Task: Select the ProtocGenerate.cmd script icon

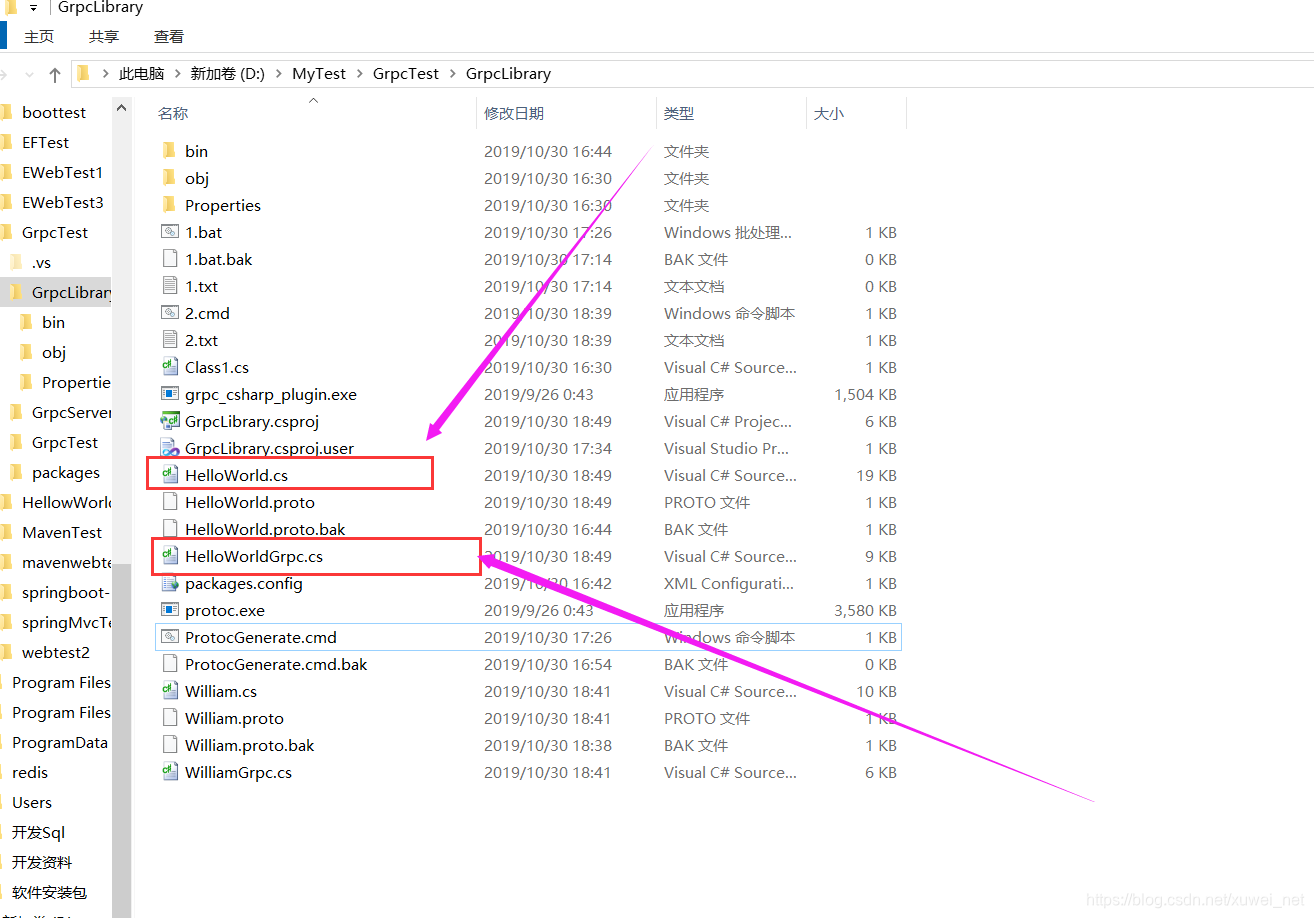Action: click(x=168, y=637)
